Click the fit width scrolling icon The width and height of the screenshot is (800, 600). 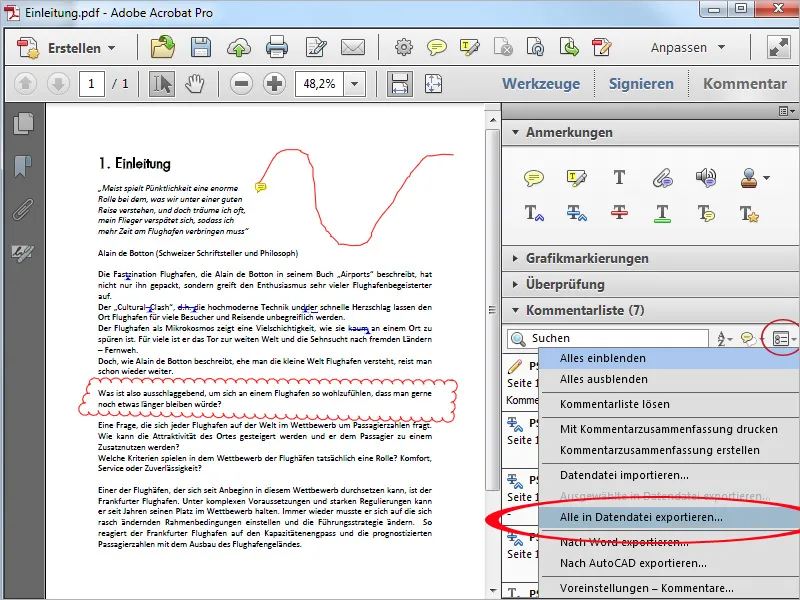click(399, 83)
